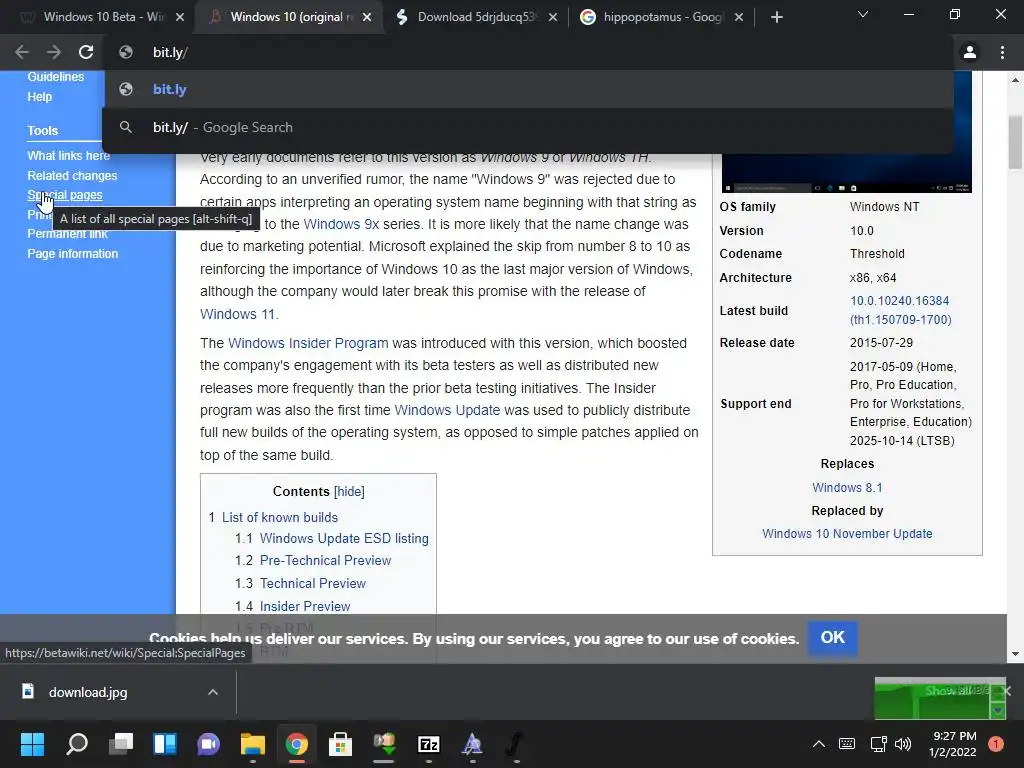Open the latest build 10.0.10240.16384 link
The image size is (1024, 768).
(x=900, y=310)
